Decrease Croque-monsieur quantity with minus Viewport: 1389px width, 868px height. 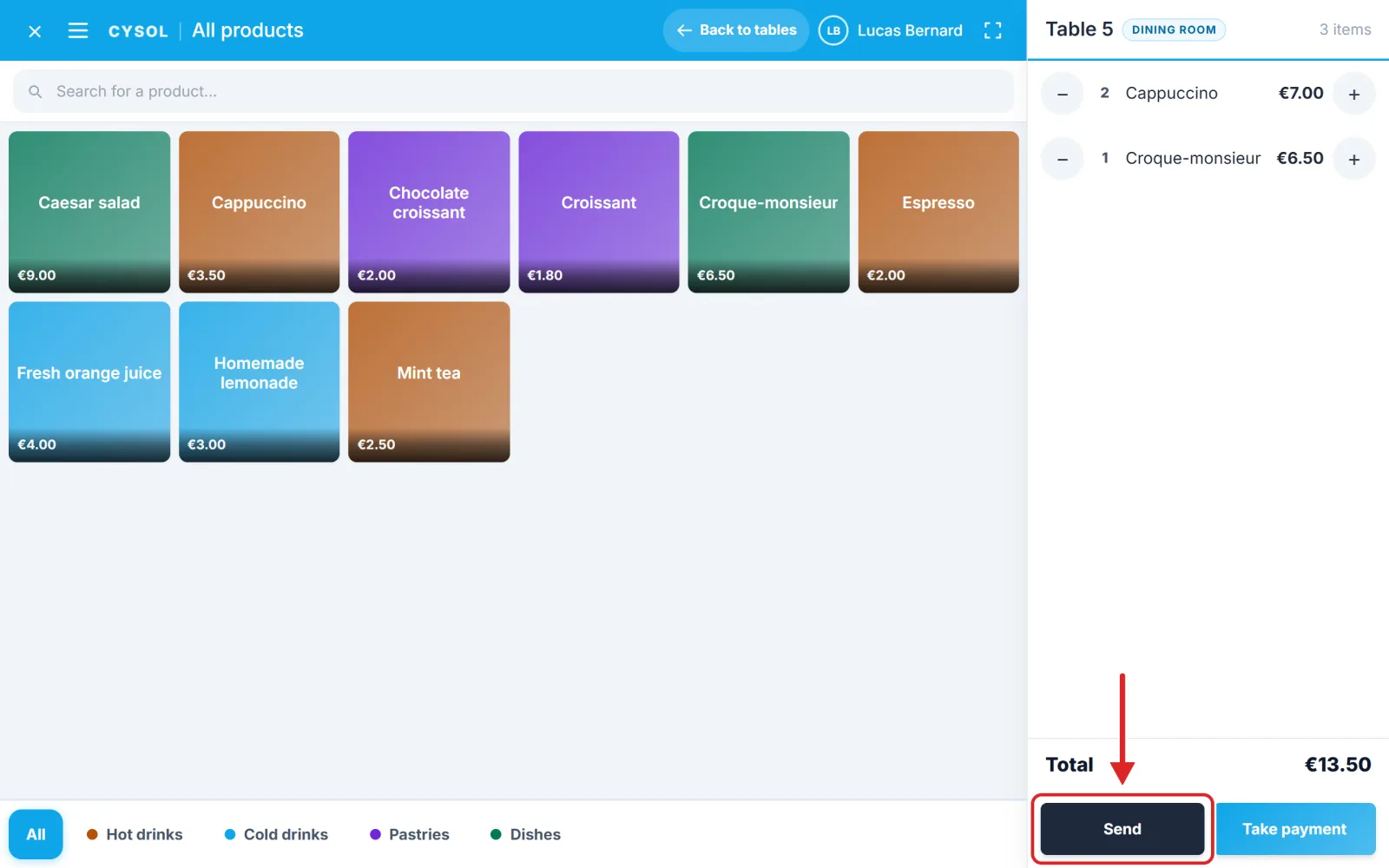pyautogui.click(x=1063, y=159)
